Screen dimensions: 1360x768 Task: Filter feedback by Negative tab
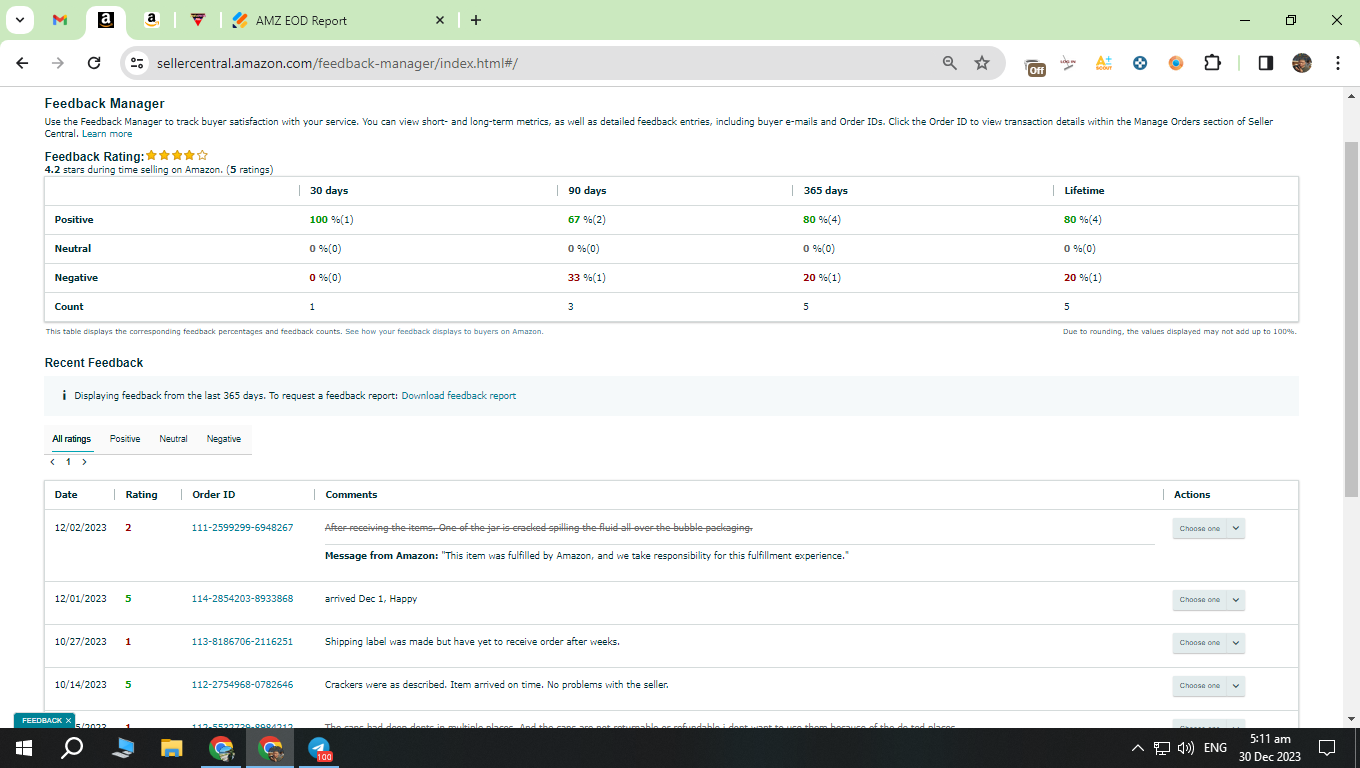pyautogui.click(x=224, y=439)
